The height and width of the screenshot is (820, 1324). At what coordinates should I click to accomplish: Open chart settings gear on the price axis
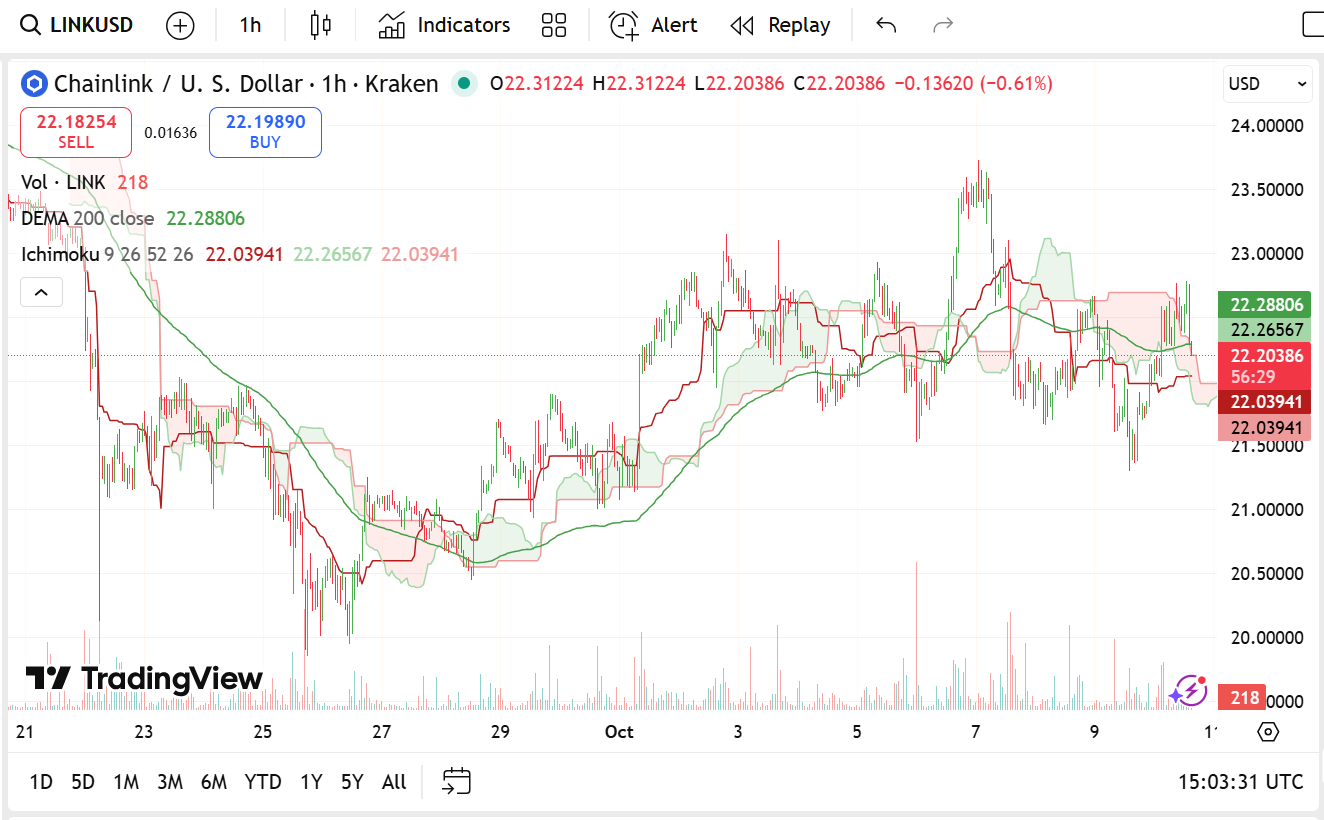1268,731
